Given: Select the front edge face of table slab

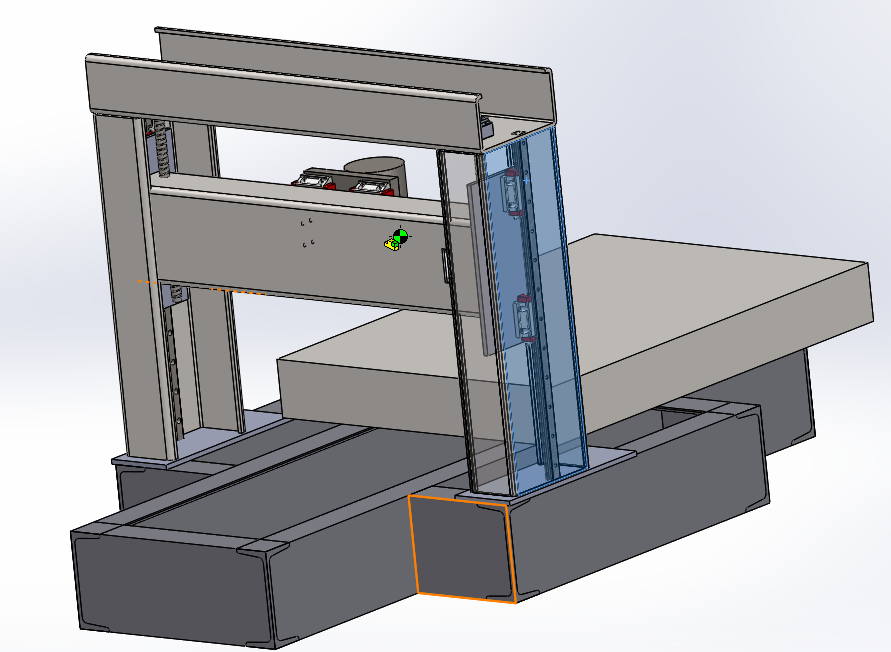Looking at the screenshot, I should pos(370,390).
